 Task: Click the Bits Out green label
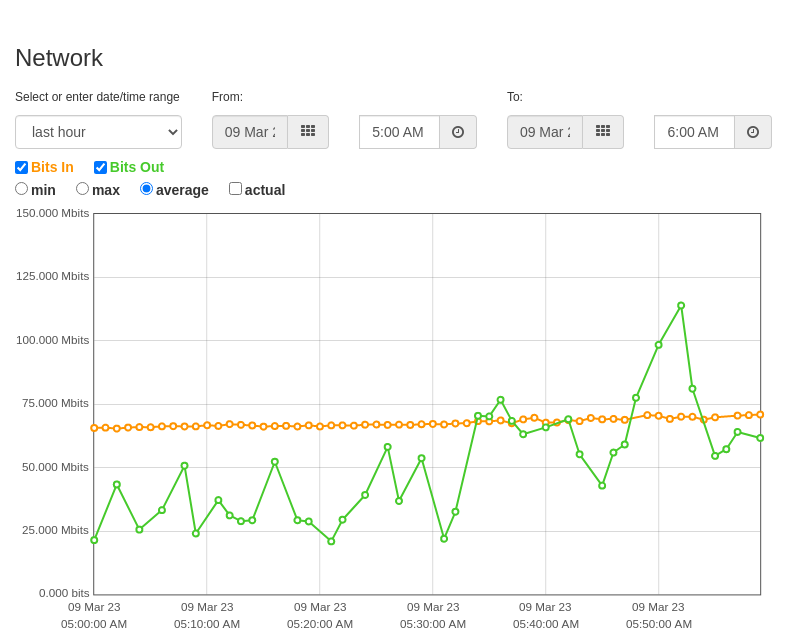click(x=137, y=167)
